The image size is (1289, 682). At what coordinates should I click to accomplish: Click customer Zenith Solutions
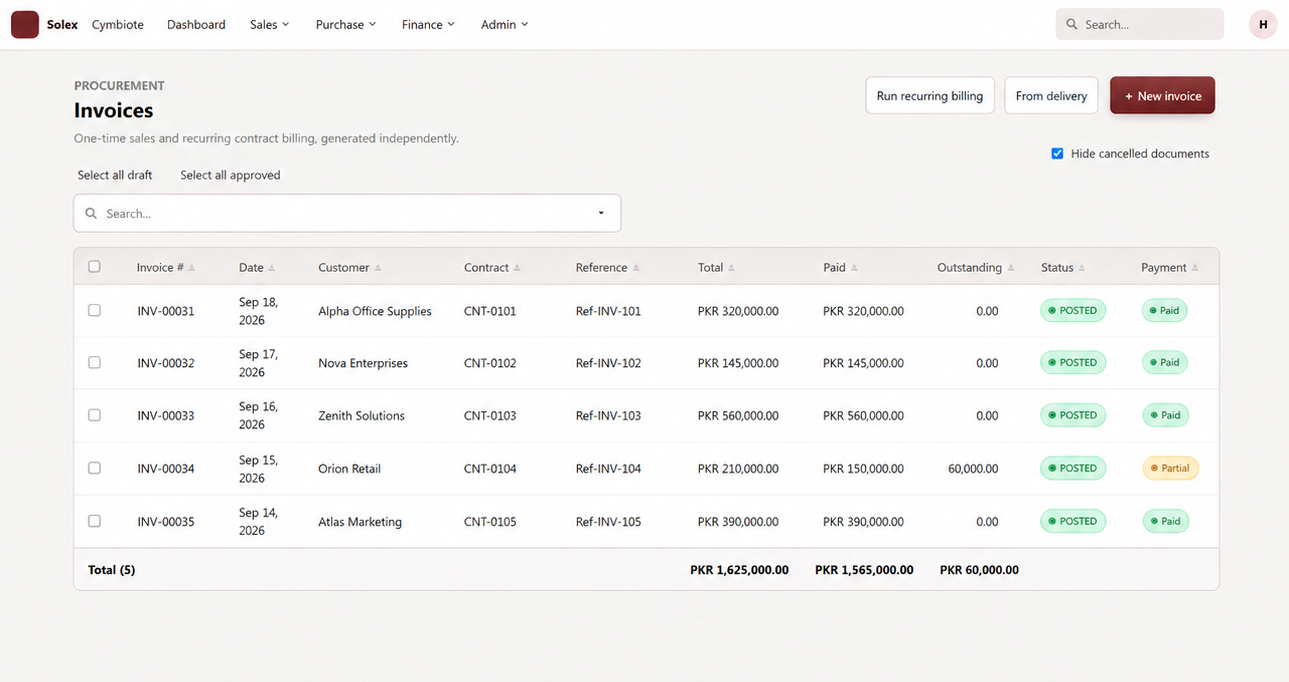coord(361,415)
